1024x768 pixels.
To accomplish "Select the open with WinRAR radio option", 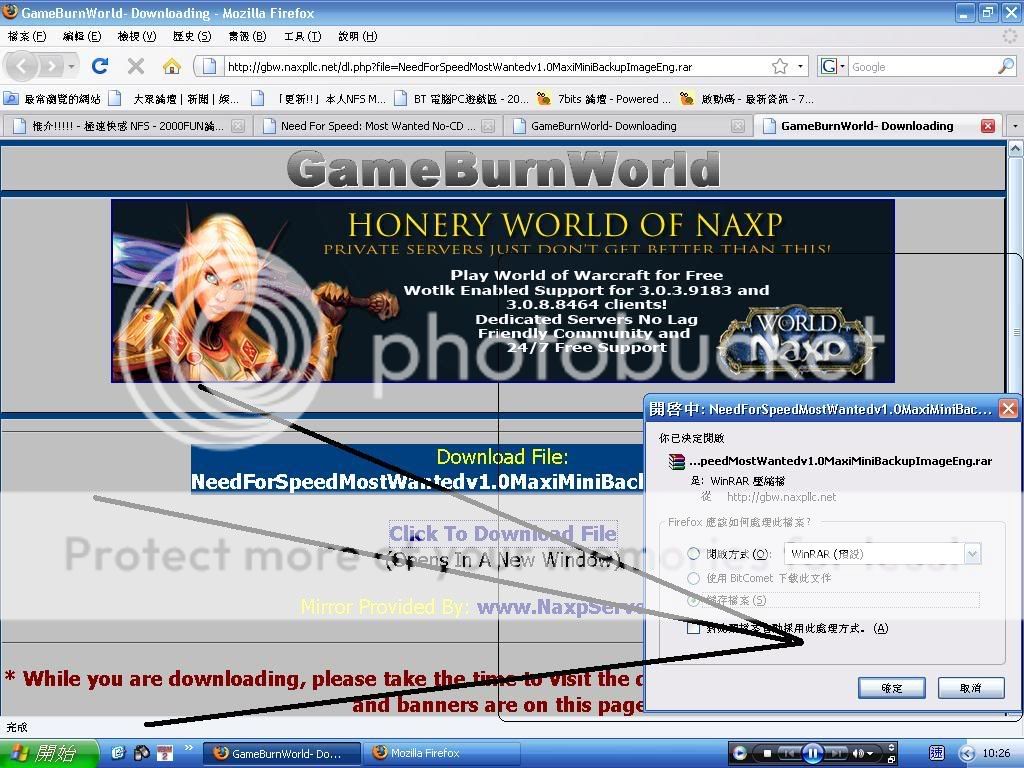I will (x=694, y=553).
